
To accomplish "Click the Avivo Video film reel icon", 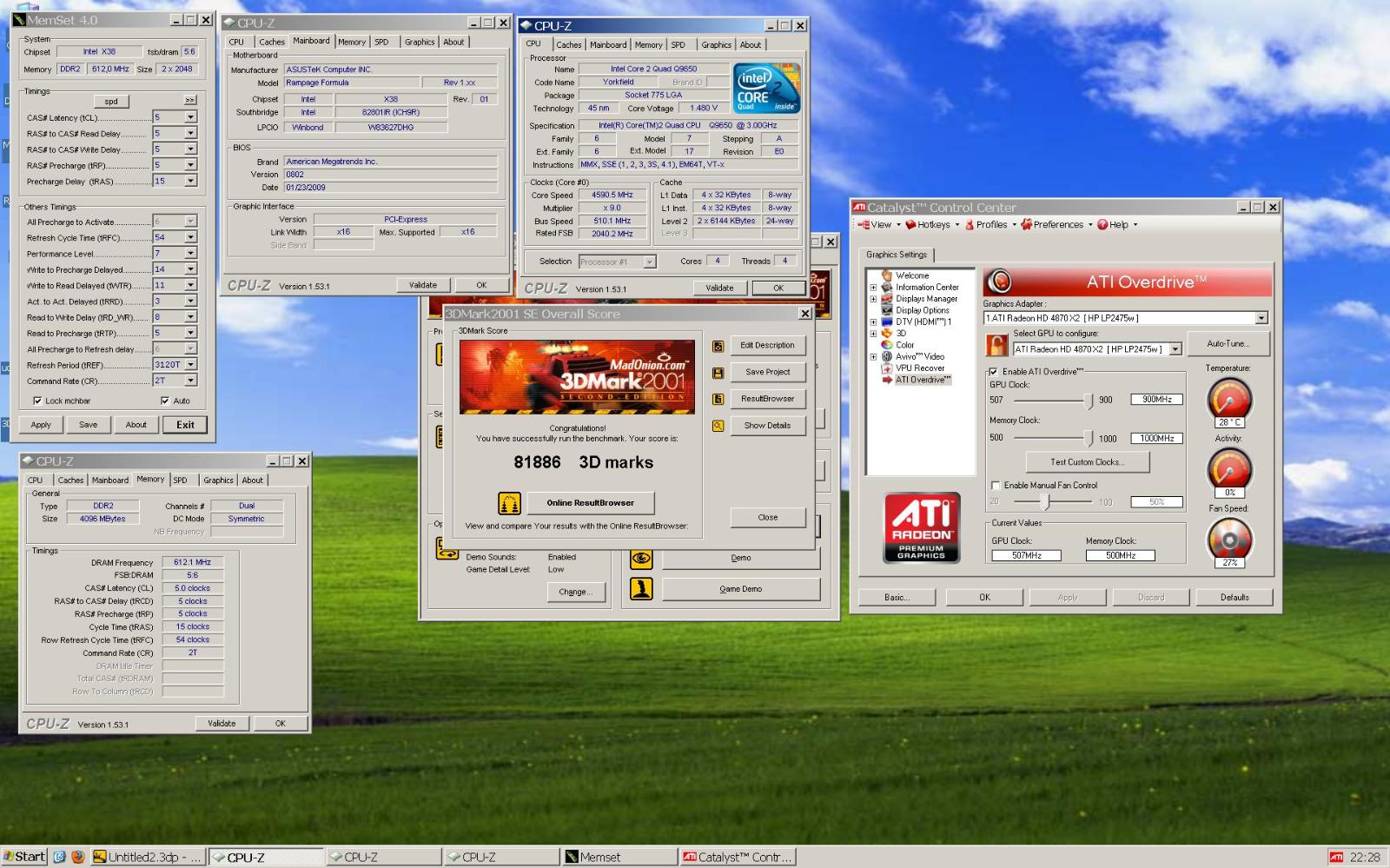I will [x=887, y=356].
